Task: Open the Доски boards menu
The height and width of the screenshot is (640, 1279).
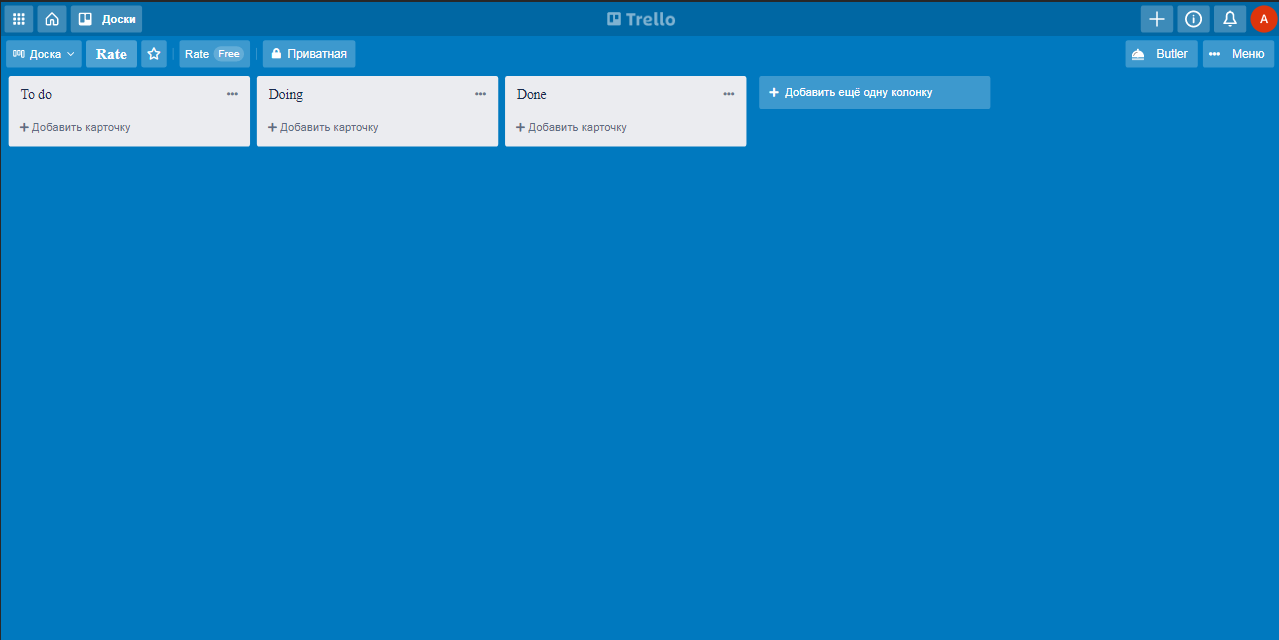Action: coord(106,19)
